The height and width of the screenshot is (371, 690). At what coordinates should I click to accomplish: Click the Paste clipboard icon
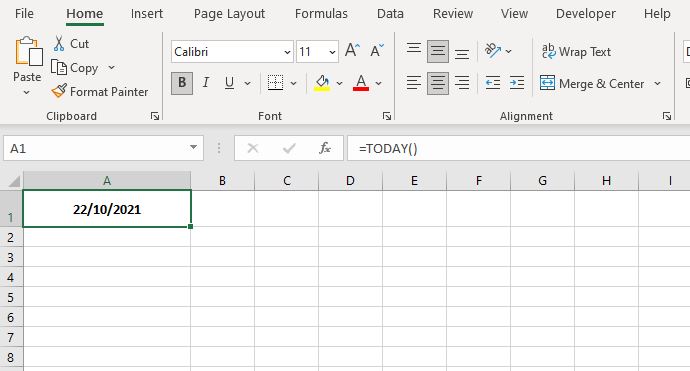(x=29, y=51)
